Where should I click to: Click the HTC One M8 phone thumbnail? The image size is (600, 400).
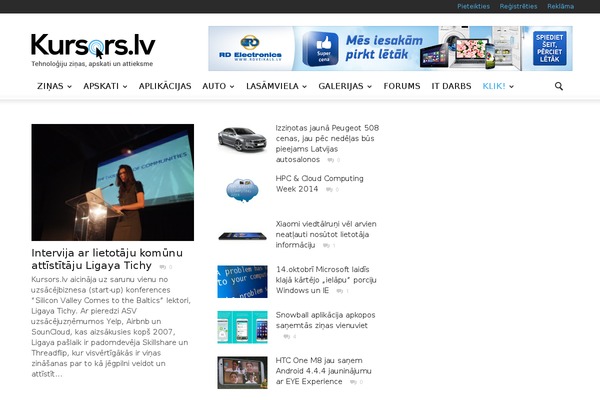242,373
